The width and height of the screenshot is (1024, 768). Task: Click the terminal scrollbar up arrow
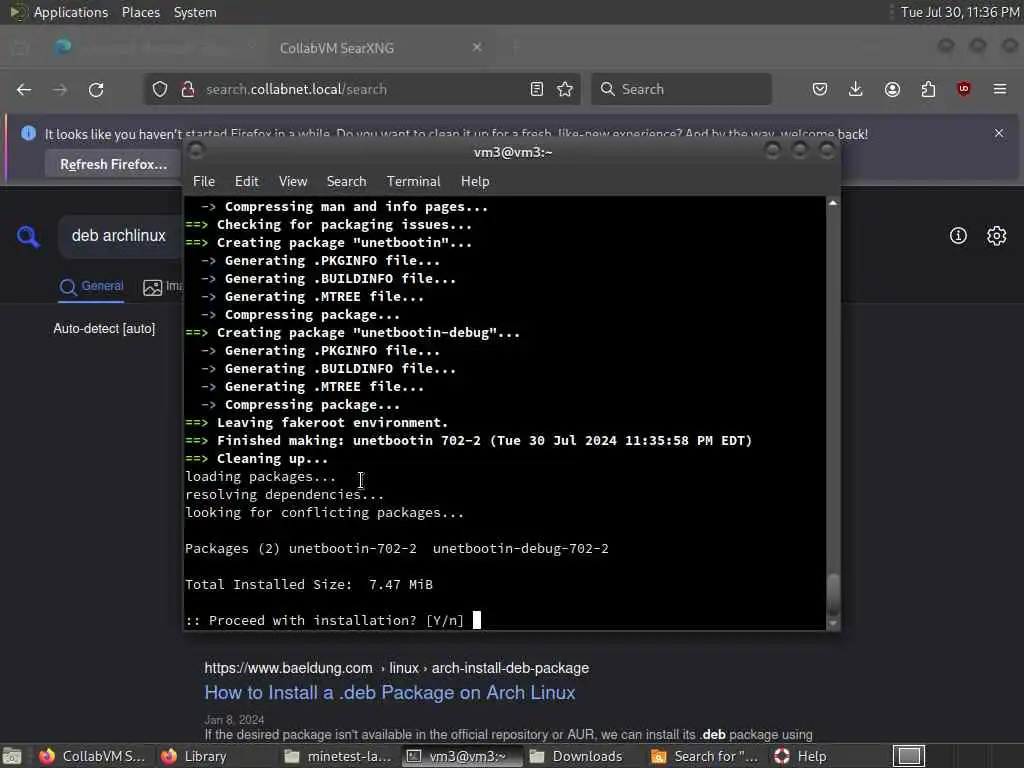[x=833, y=203]
